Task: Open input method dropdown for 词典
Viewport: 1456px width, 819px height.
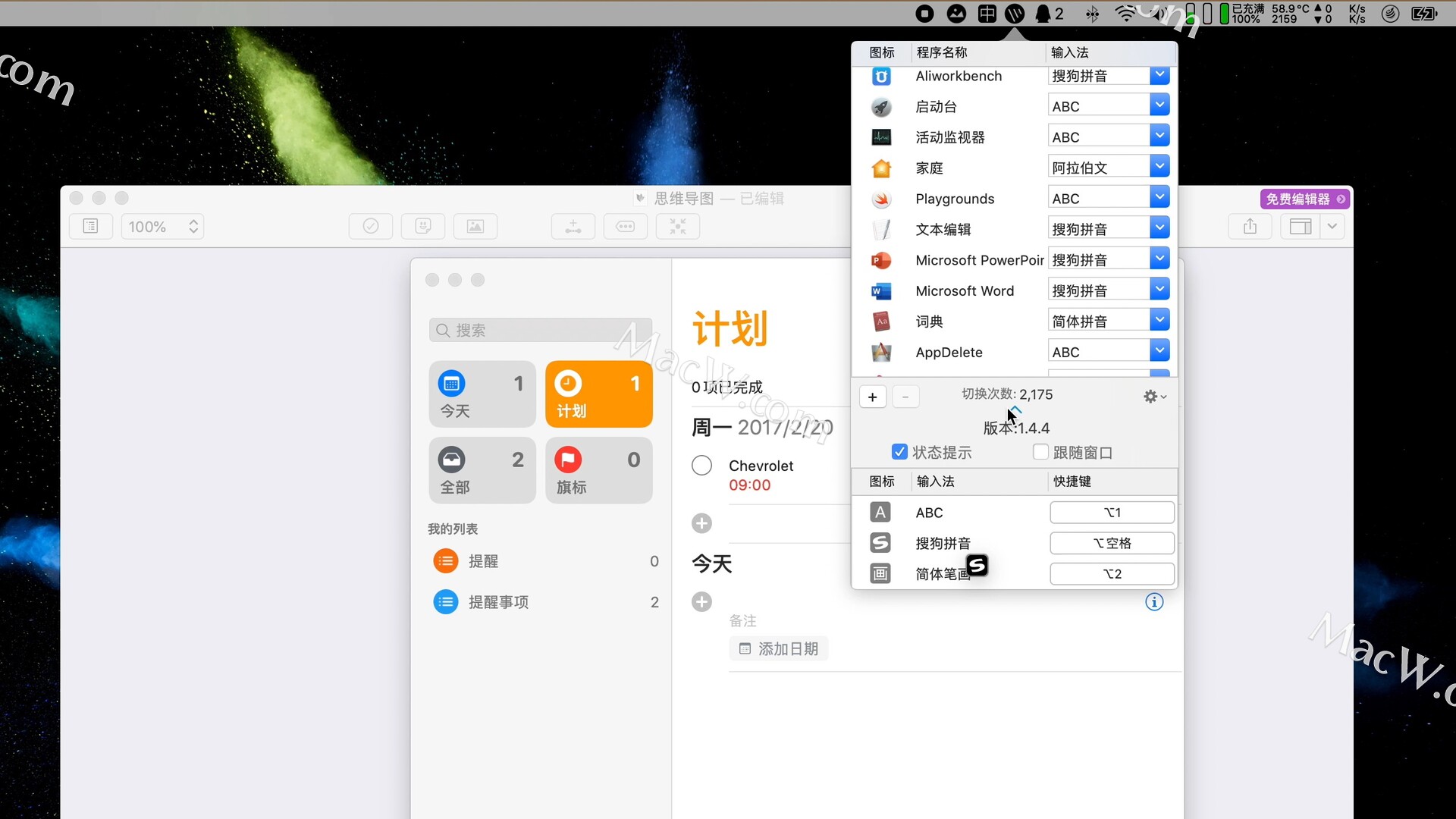Action: pos(1159,320)
